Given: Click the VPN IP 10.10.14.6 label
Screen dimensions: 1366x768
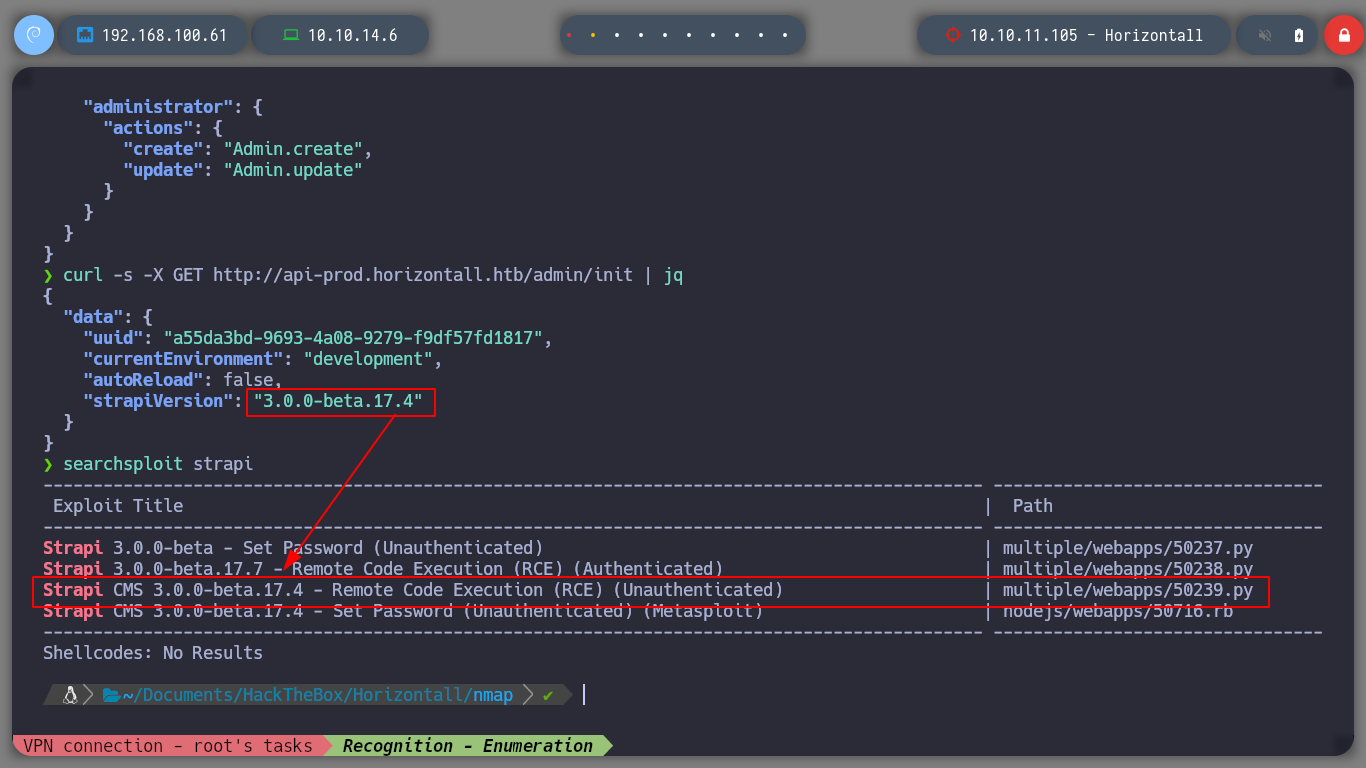Looking at the screenshot, I should click(352, 35).
